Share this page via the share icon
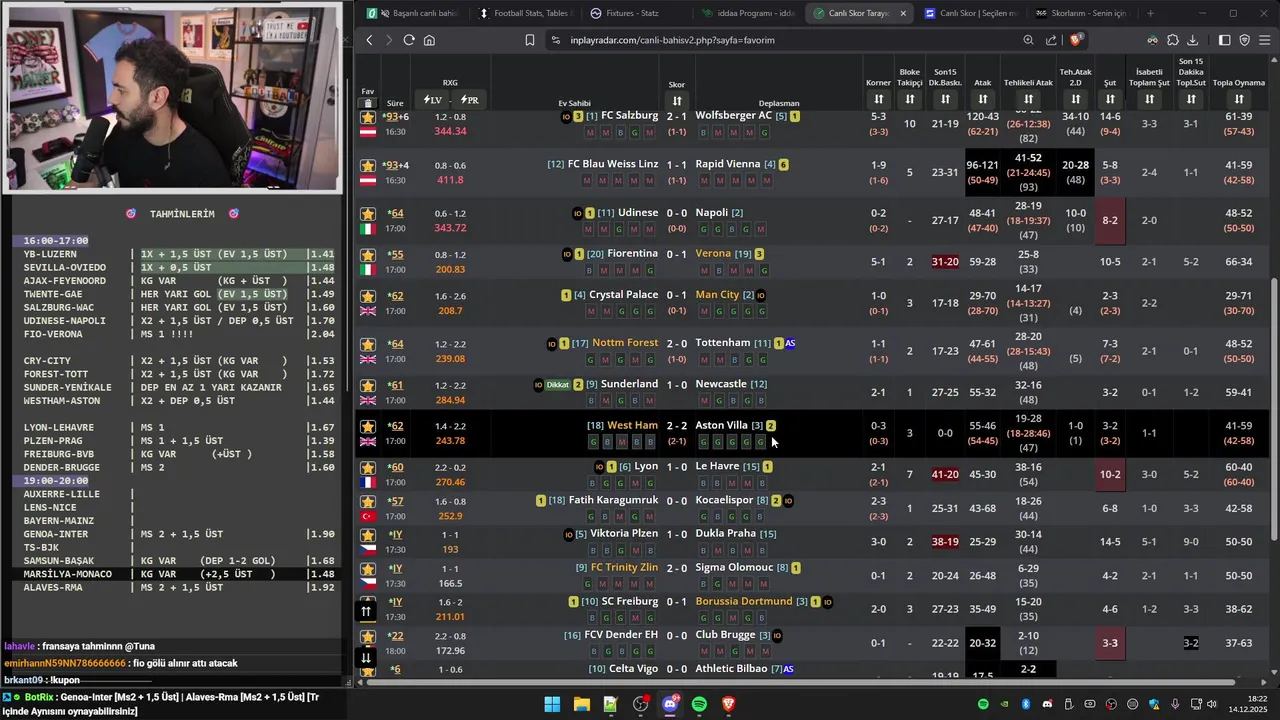The height and width of the screenshot is (720, 1280). [1051, 40]
